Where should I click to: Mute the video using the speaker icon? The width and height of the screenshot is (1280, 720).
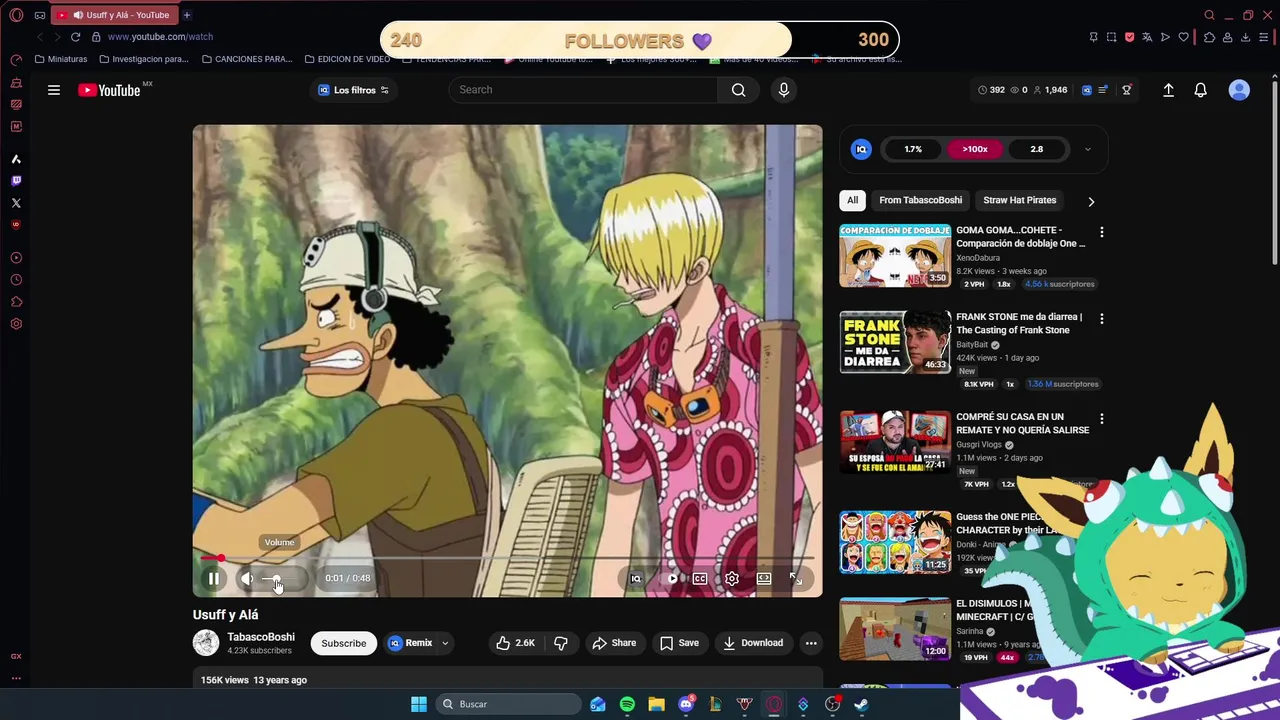point(246,578)
